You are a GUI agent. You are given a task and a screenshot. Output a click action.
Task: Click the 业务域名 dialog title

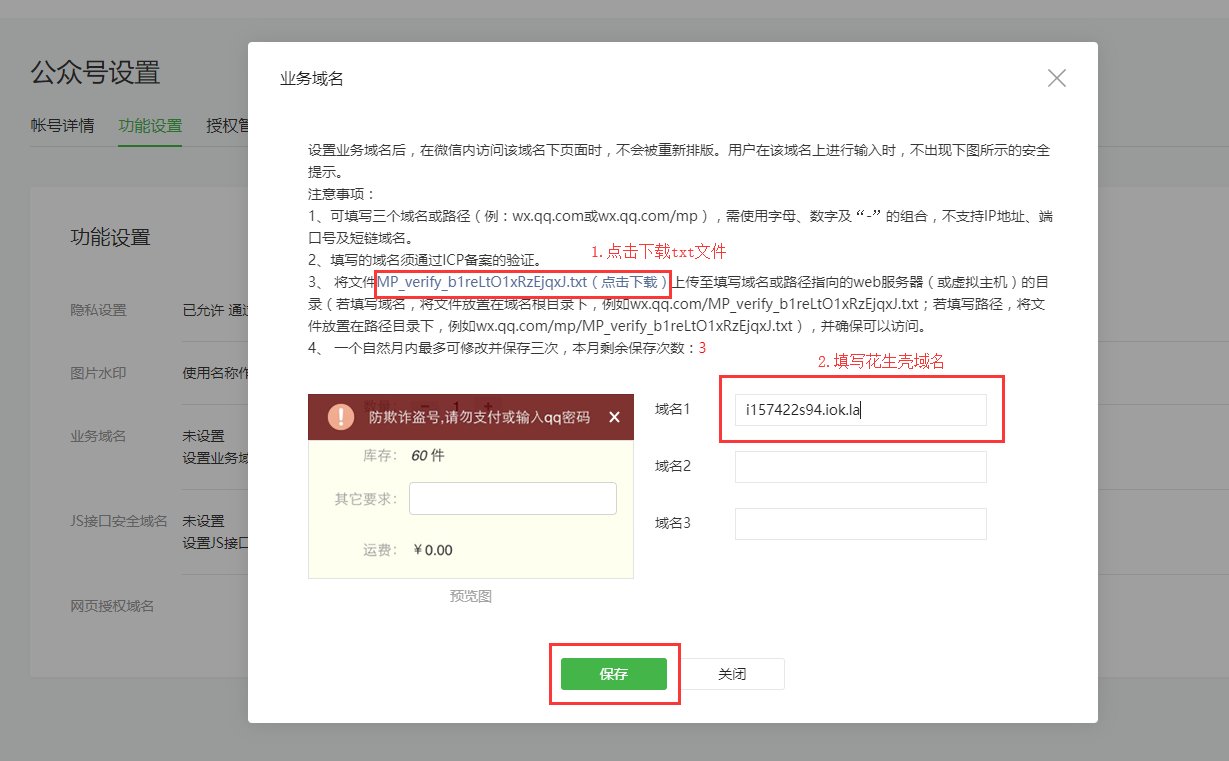pos(312,79)
